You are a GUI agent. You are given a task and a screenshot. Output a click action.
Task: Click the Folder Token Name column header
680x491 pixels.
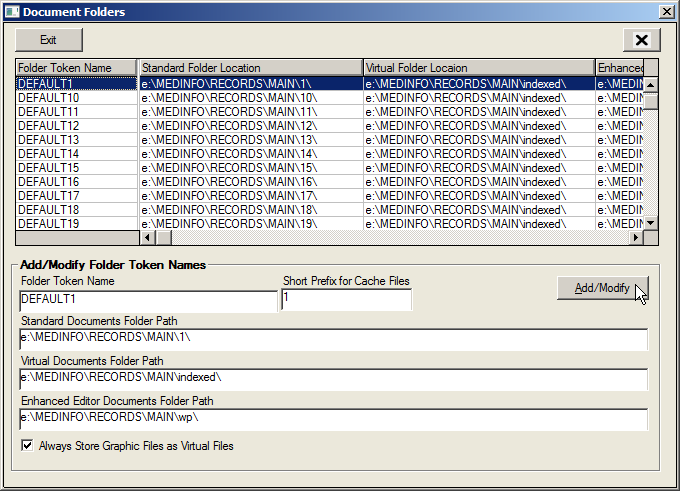pyautogui.click(x=76, y=68)
